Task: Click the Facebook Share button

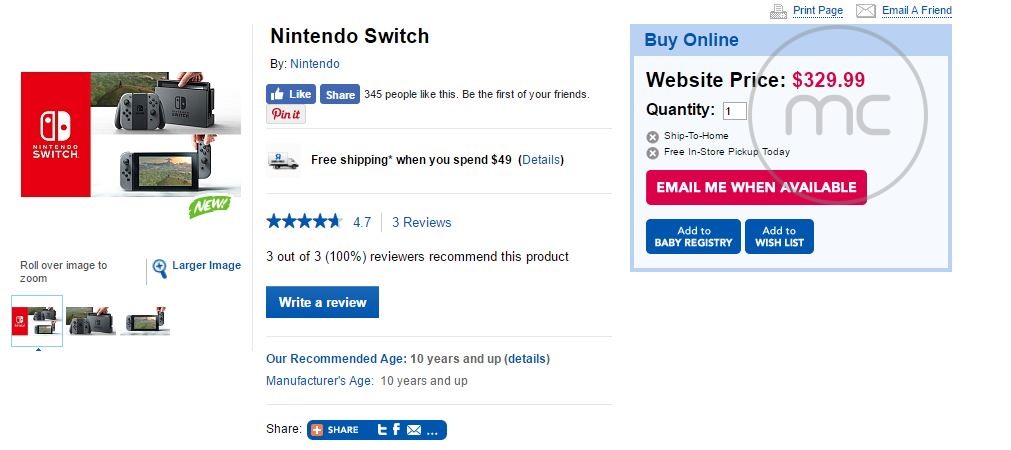Action: click(340, 94)
